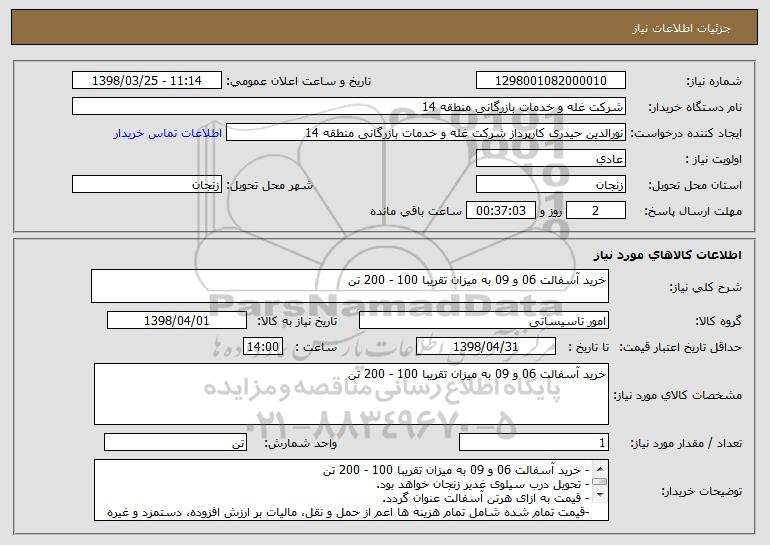The image size is (770, 545).
Task: Click the label شماره نیاز
Action: [x=714, y=82]
